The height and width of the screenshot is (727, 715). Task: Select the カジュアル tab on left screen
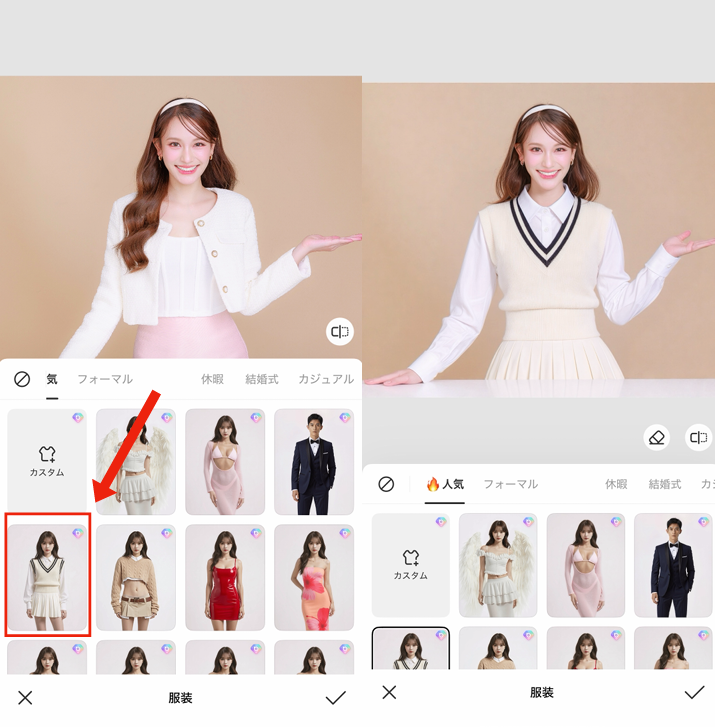(326, 380)
